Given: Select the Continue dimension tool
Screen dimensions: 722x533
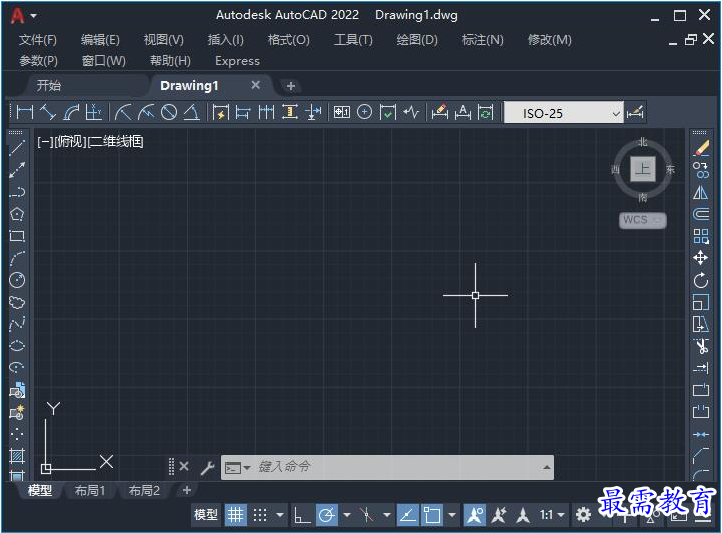Looking at the screenshot, I should (266, 112).
